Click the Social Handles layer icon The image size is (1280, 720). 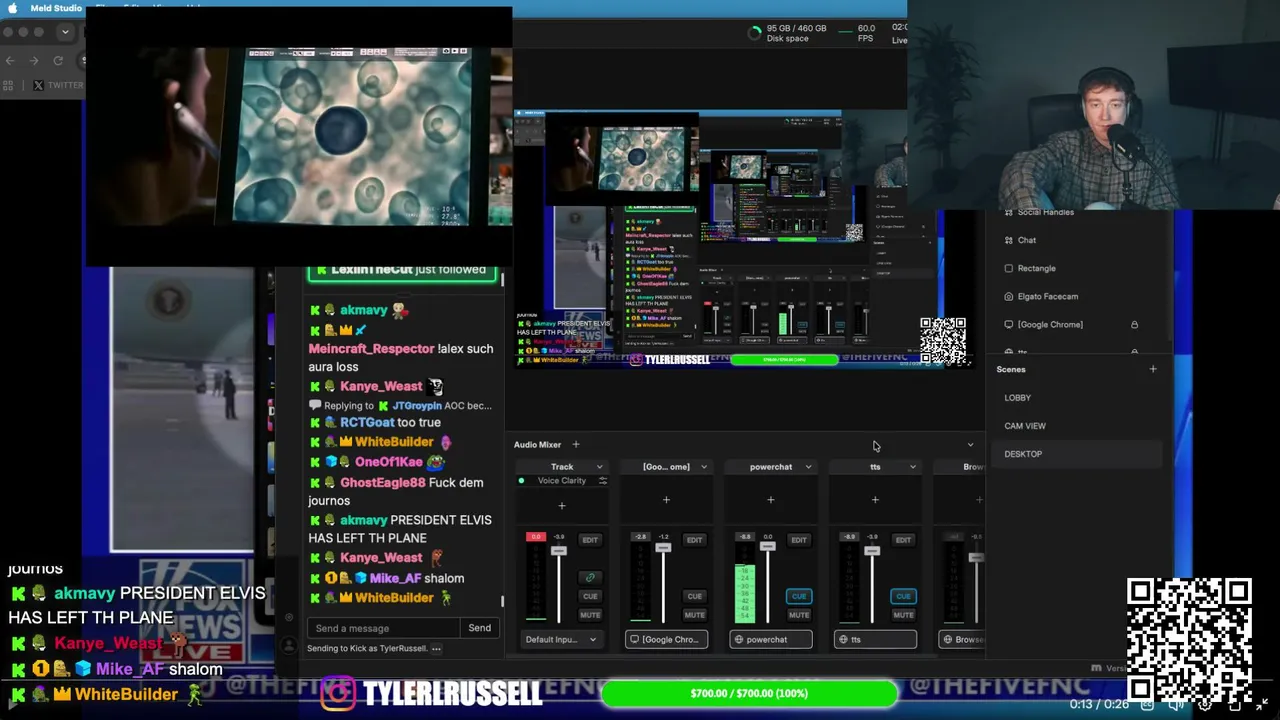pyautogui.click(x=1008, y=212)
